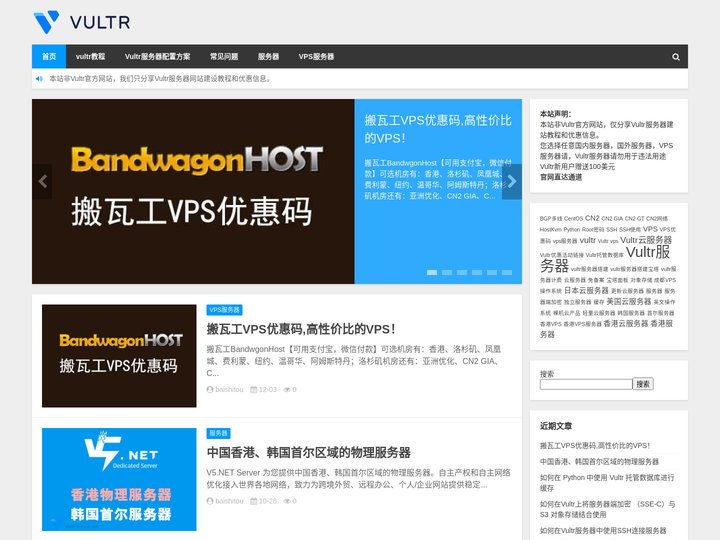Viewport: 720px width, 540px height.
Task: Open article 中国香港、韩国首尔区域的物理服务器 title
Action: coord(309,453)
